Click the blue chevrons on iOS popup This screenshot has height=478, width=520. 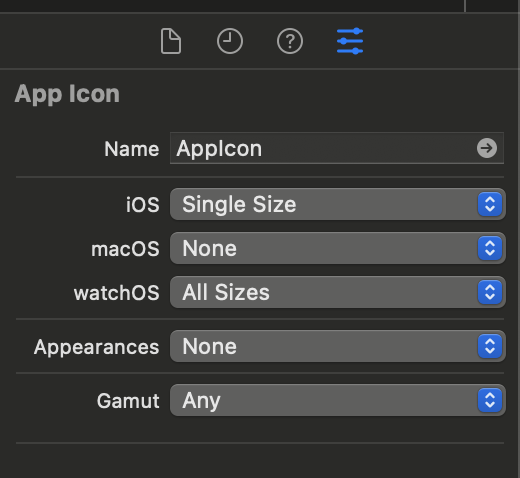pos(490,204)
